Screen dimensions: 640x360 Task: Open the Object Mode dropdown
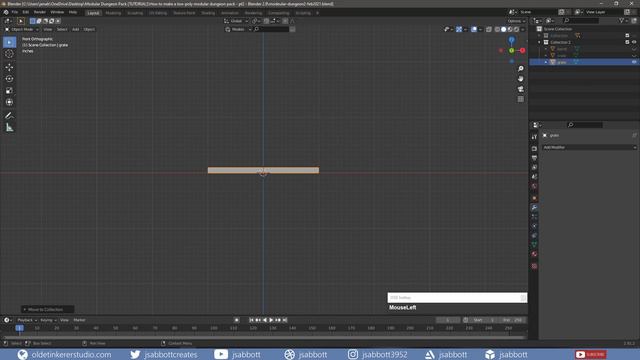(22, 29)
